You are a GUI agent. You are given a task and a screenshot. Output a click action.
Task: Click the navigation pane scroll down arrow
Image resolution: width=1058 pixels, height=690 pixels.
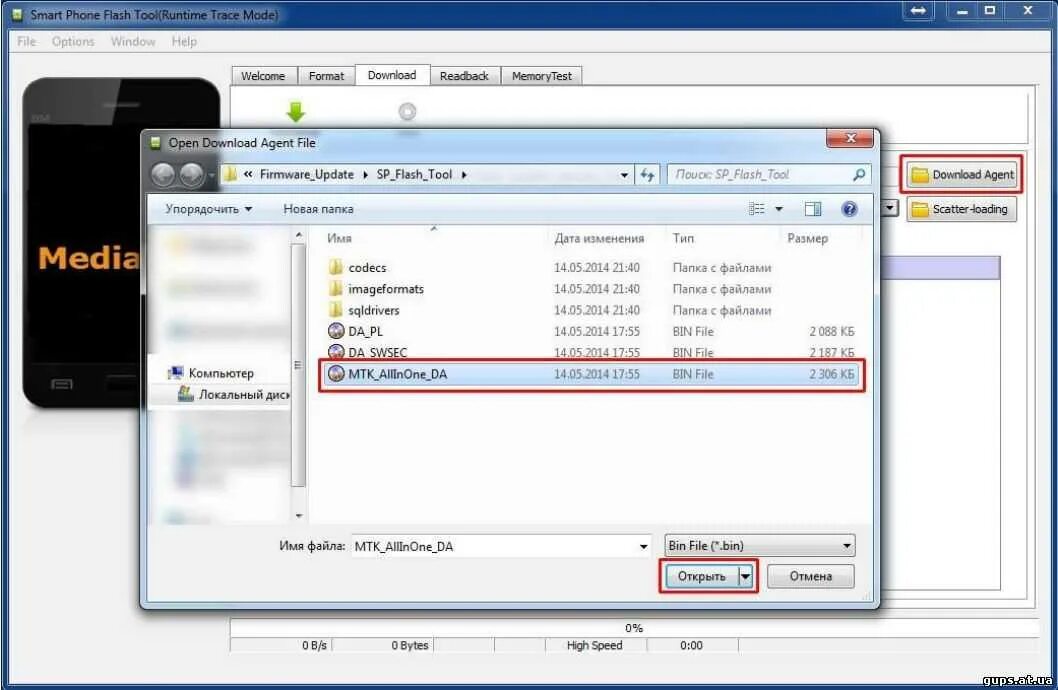tap(298, 516)
